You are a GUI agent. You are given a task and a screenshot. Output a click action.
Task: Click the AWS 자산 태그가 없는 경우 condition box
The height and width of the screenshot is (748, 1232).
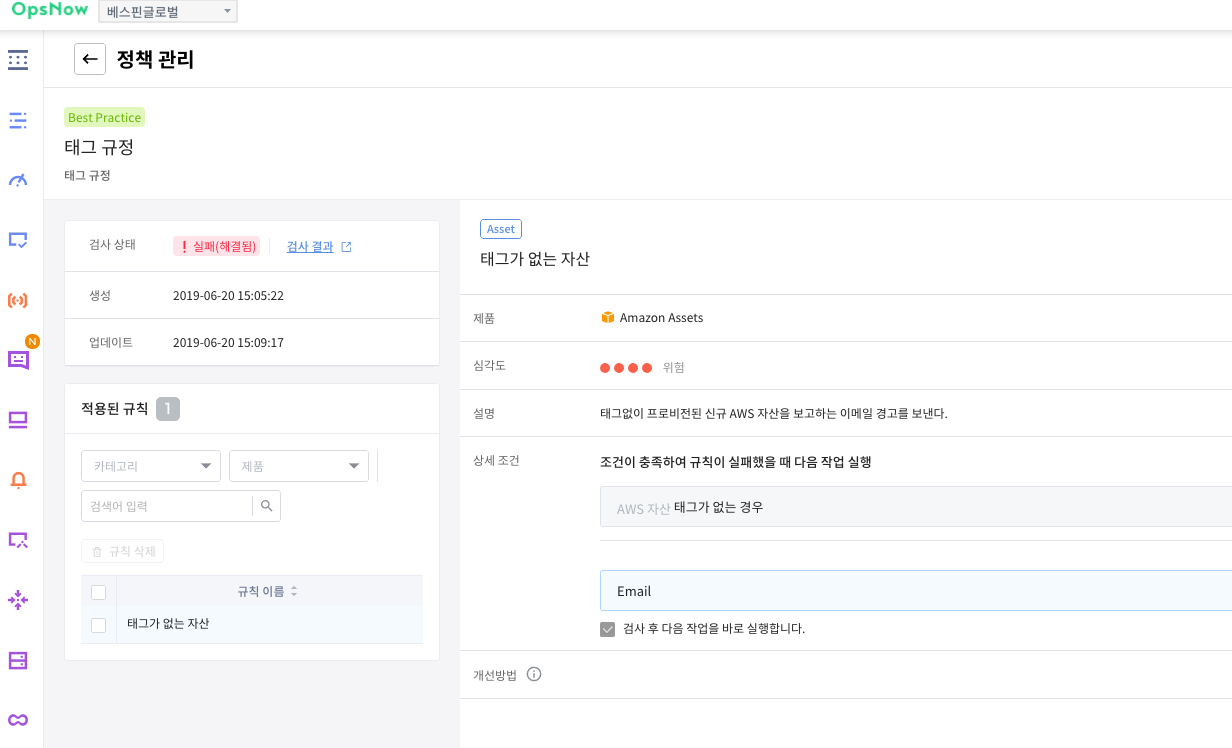[x=916, y=507]
